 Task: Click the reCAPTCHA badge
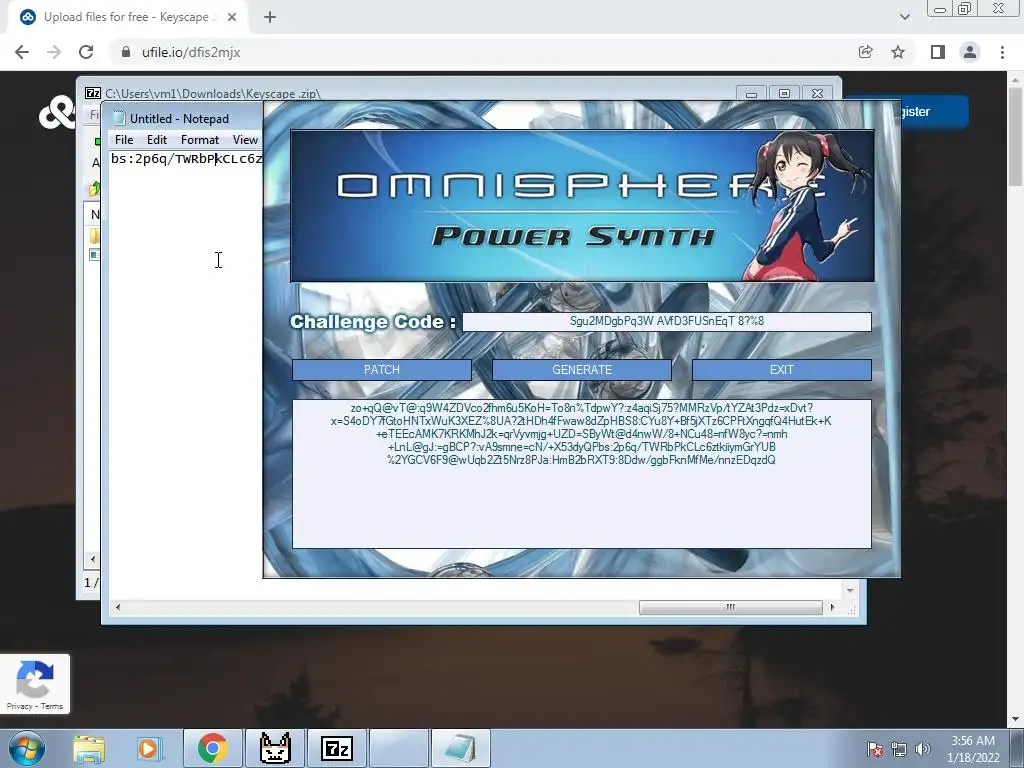35,683
